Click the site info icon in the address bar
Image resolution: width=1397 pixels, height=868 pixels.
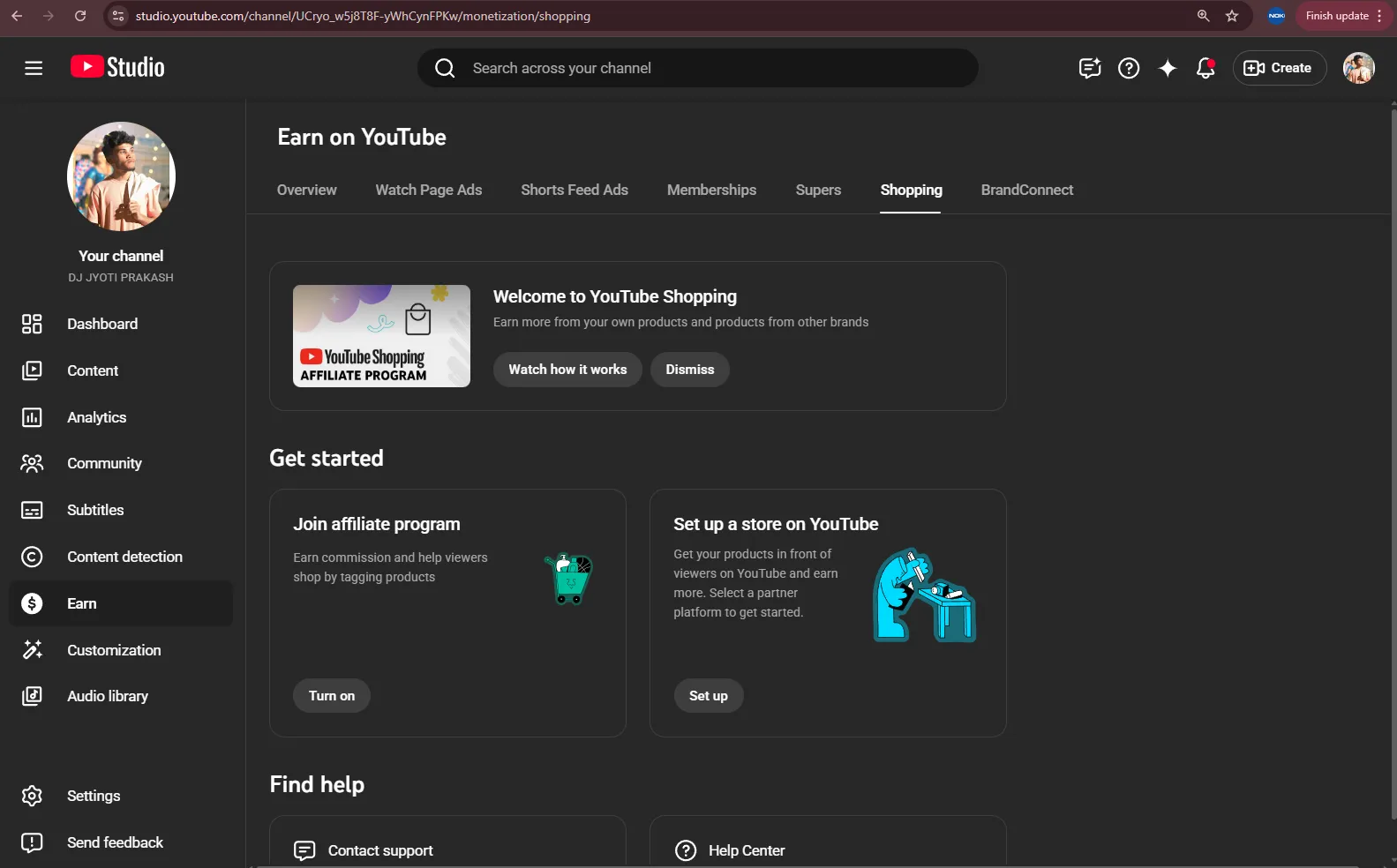point(118,16)
